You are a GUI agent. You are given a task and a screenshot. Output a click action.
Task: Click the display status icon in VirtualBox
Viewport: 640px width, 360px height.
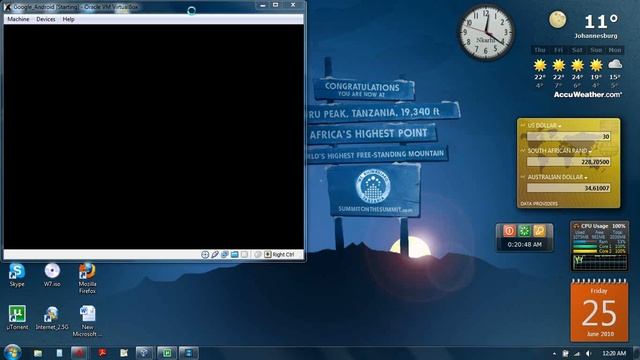[244, 254]
